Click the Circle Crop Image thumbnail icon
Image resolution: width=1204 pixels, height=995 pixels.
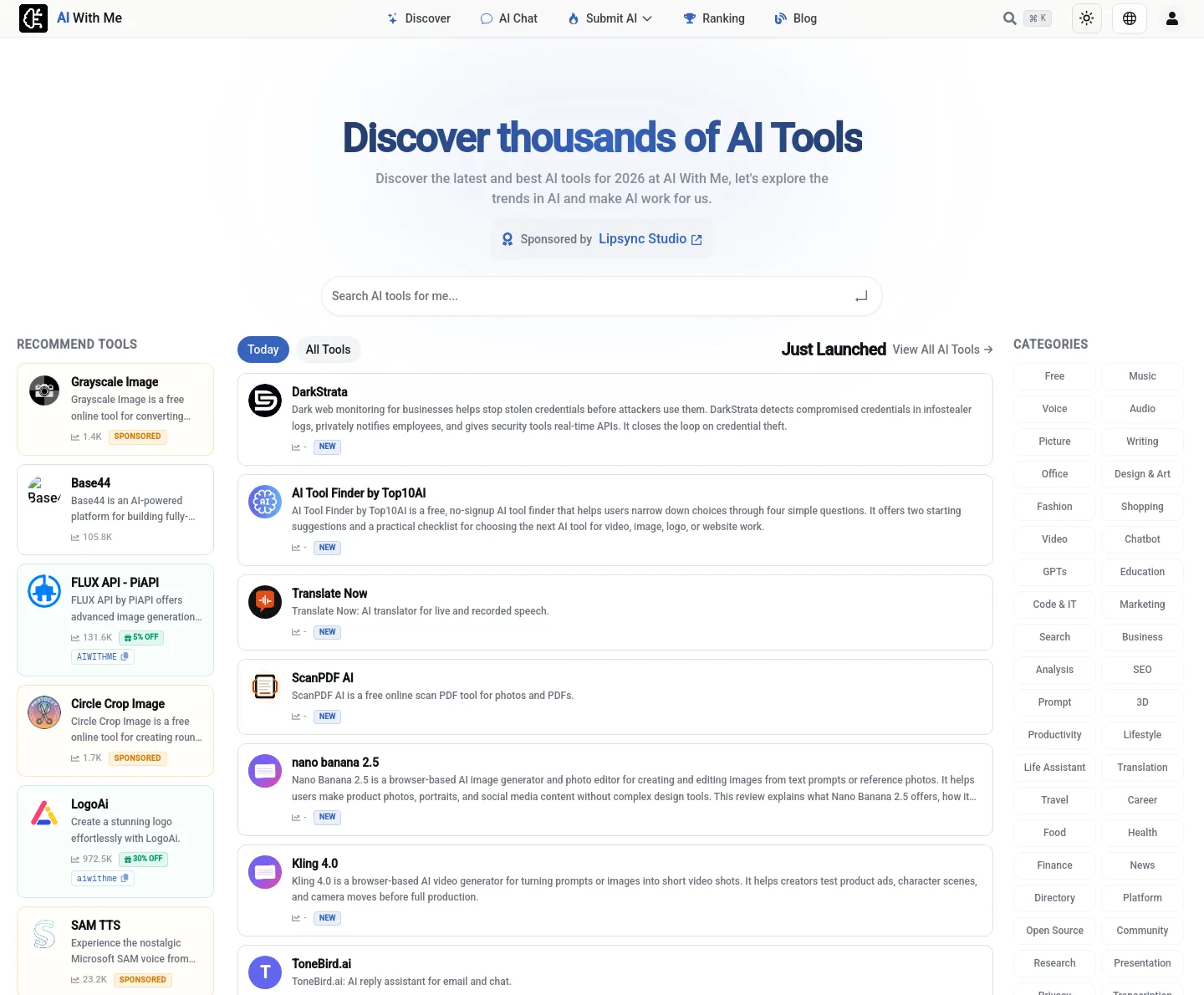pyautogui.click(x=44, y=712)
